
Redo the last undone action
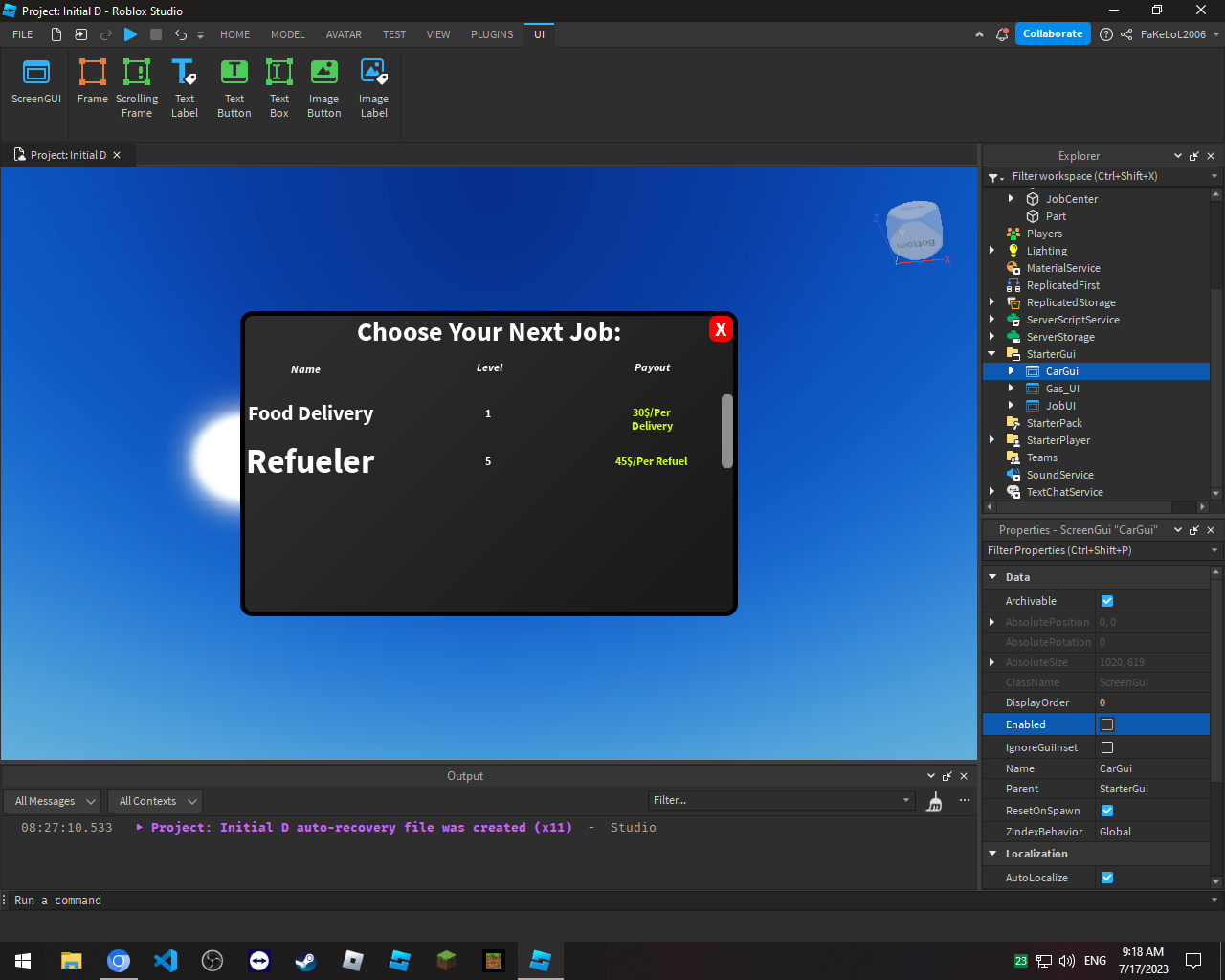pyautogui.click(x=106, y=34)
